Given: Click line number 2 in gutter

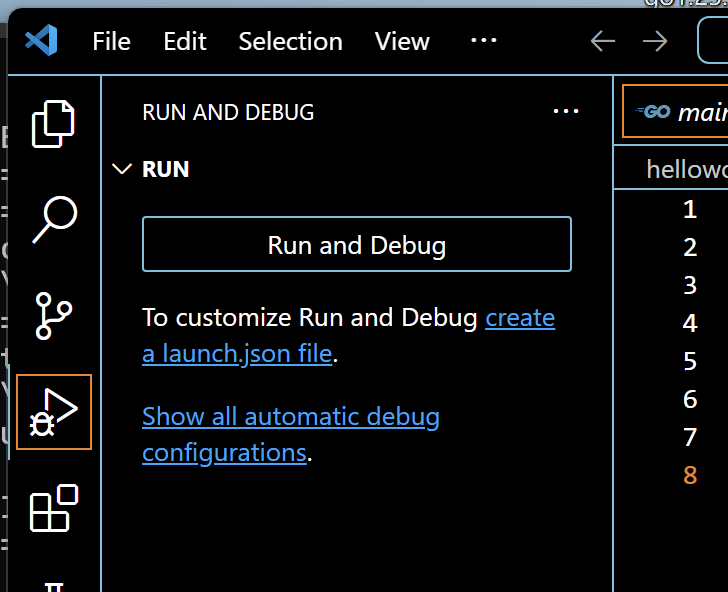Looking at the screenshot, I should pos(690,247).
